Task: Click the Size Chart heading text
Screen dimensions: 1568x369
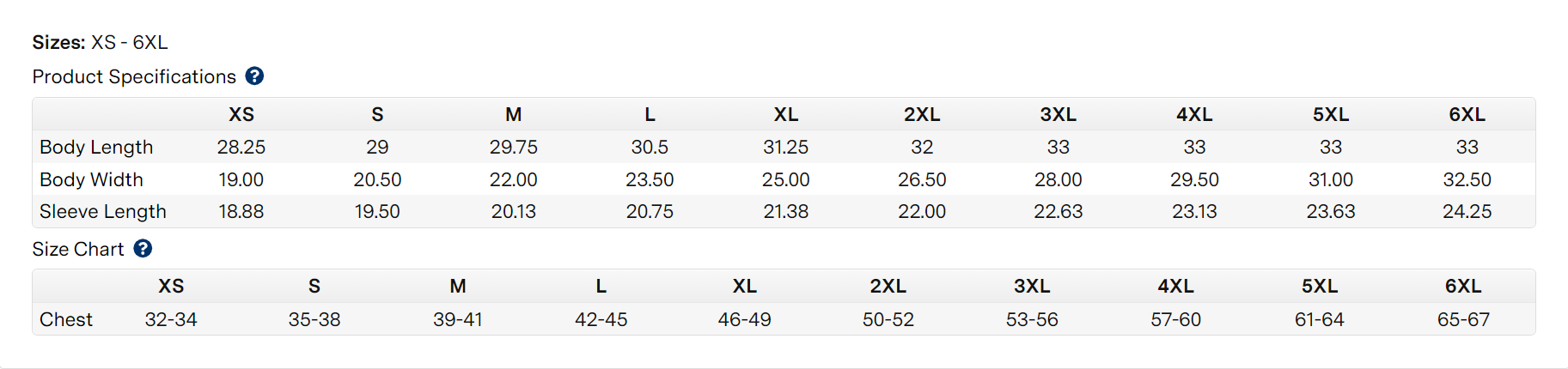Action: pos(78,249)
